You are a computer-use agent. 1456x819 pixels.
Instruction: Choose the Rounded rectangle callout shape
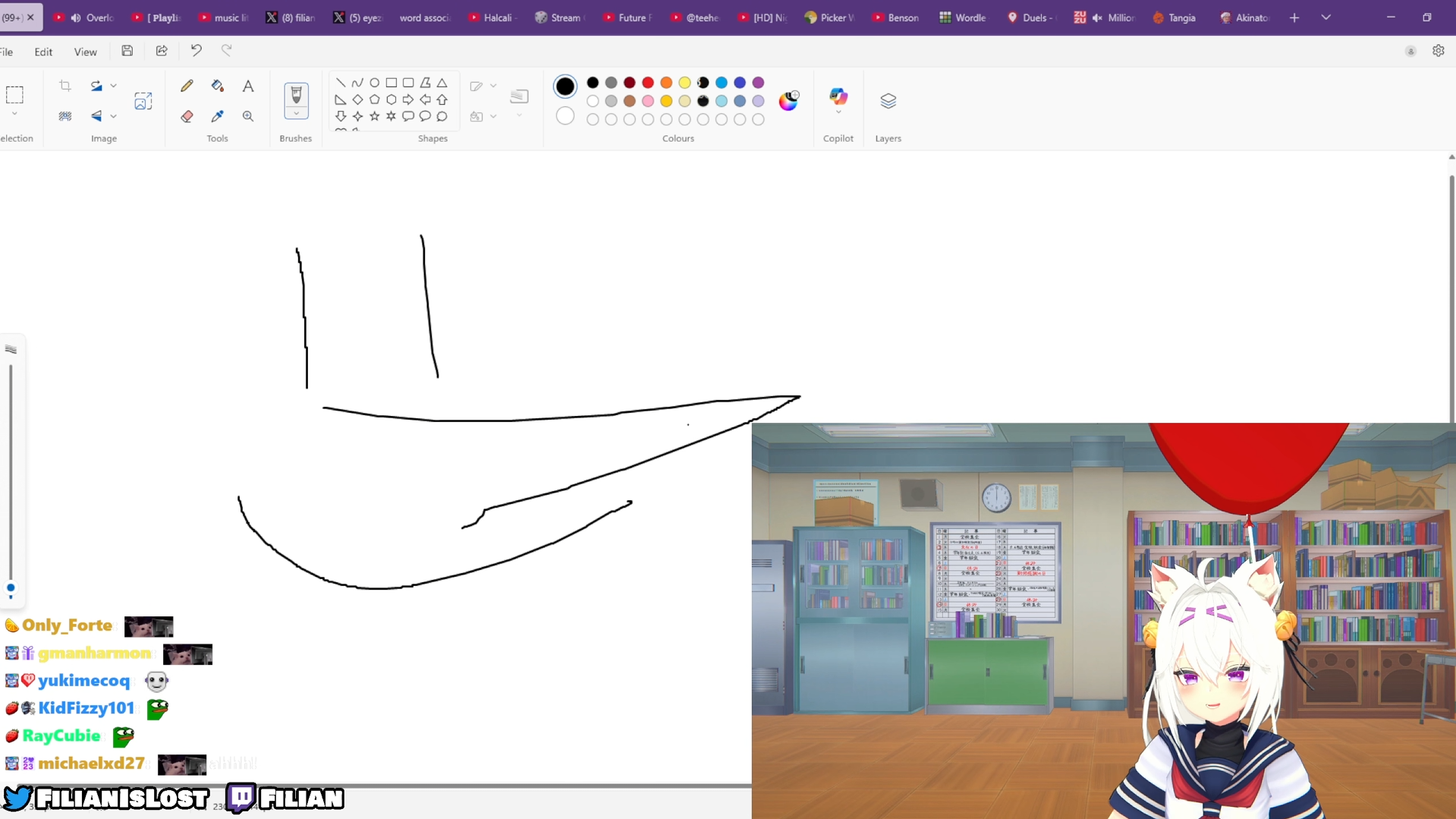pyautogui.click(x=408, y=116)
